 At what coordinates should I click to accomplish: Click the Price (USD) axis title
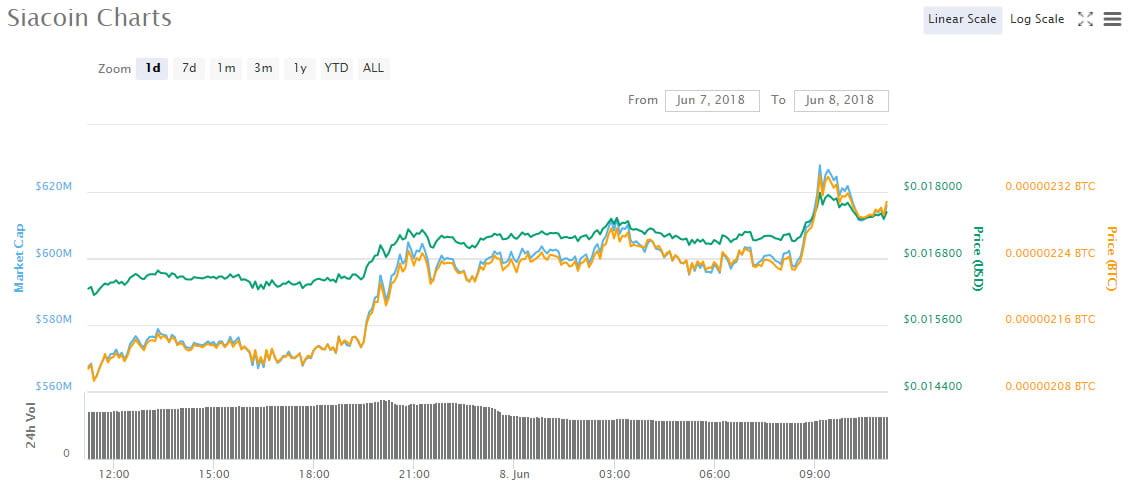click(x=977, y=259)
